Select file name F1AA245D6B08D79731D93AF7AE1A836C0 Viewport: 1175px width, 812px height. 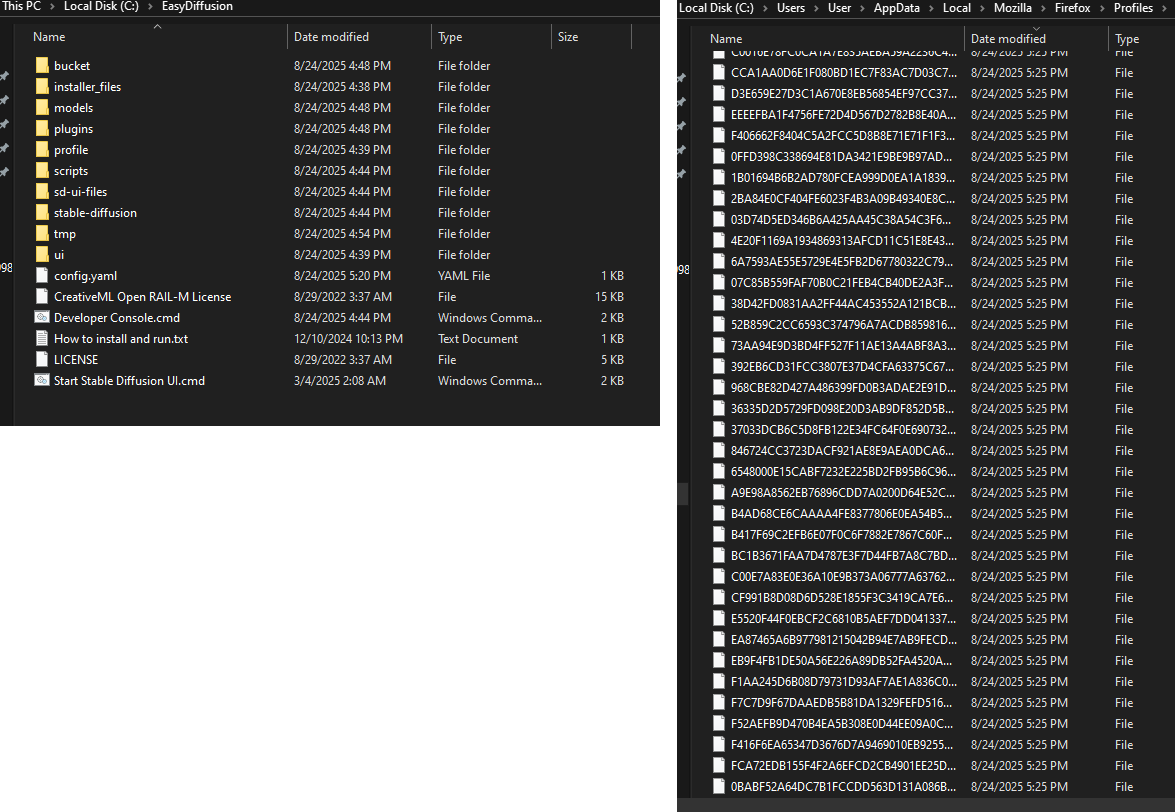[x=844, y=681]
